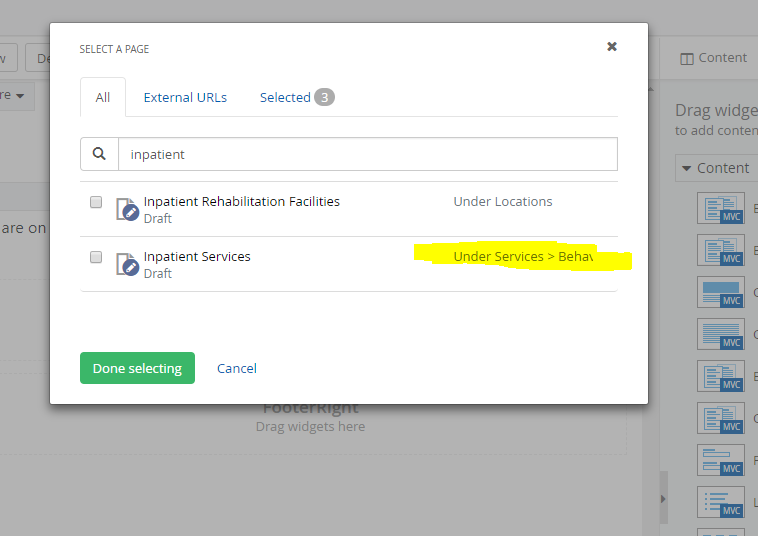This screenshot has width=758, height=536.
Task: Click the Inpatient Services draft page icon
Action: (127, 264)
